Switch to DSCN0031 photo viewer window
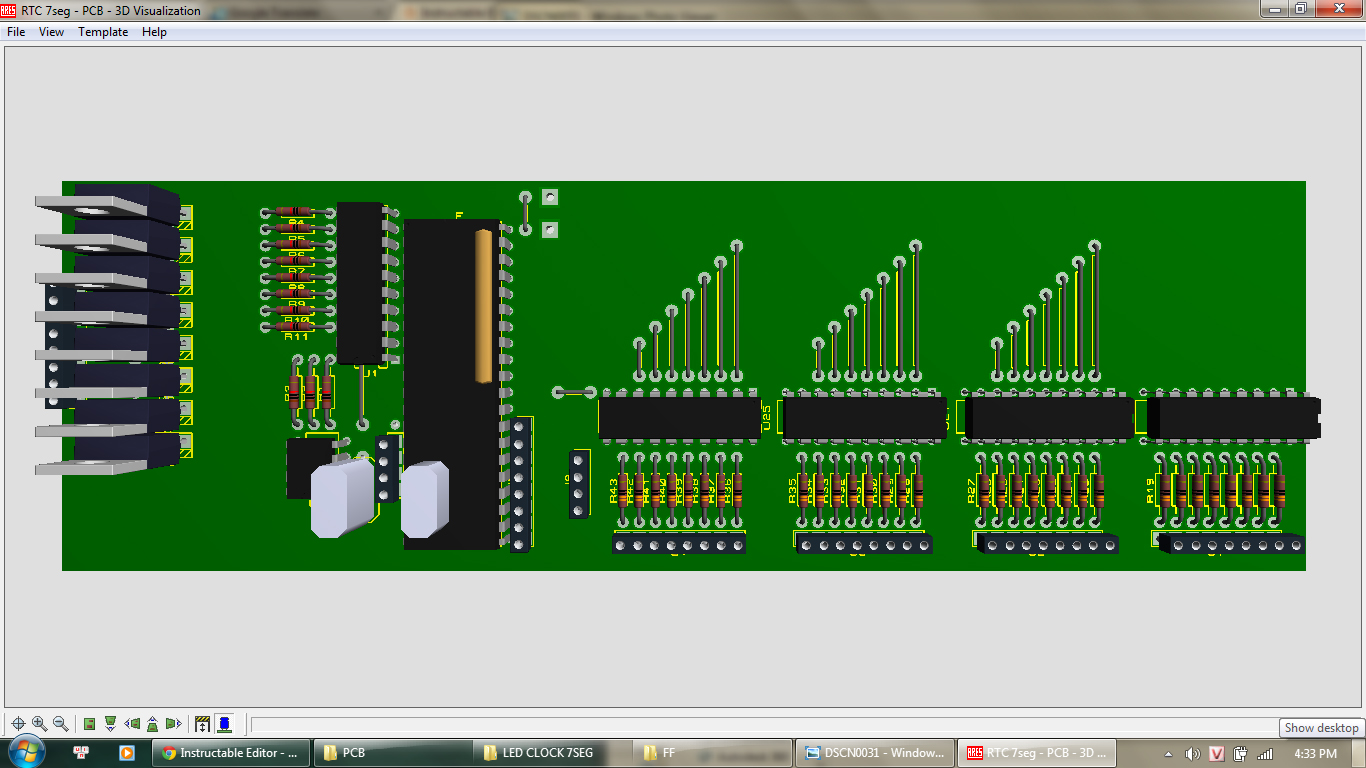 [x=875, y=752]
